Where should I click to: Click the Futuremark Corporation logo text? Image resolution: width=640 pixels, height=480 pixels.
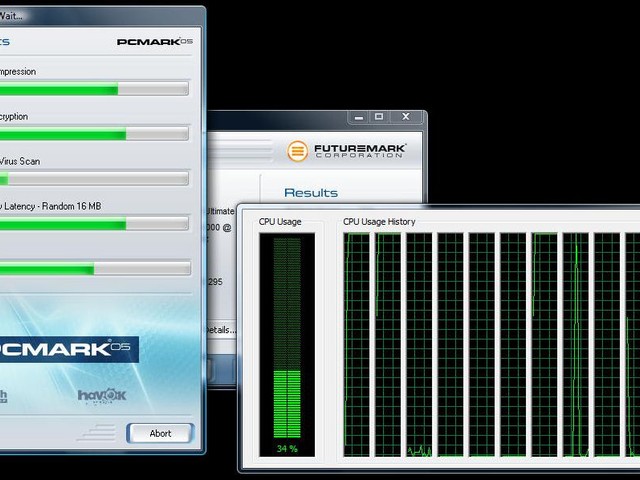click(x=360, y=151)
